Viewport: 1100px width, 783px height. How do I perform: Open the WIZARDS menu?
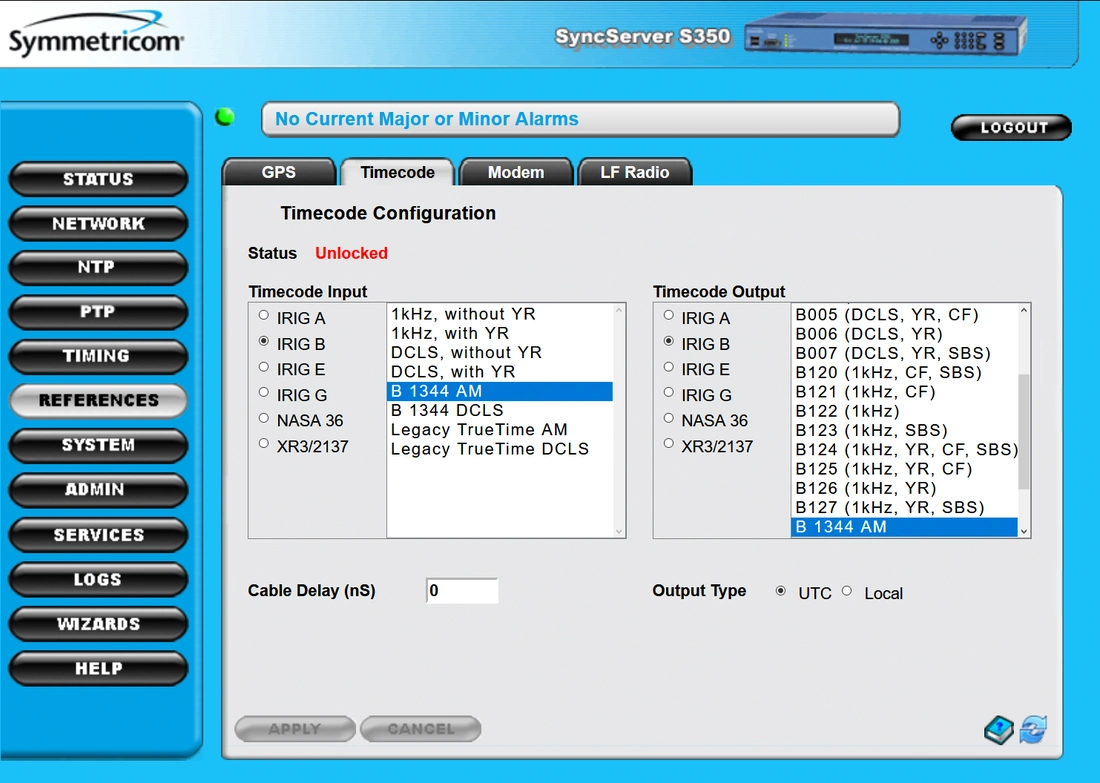tap(98, 624)
